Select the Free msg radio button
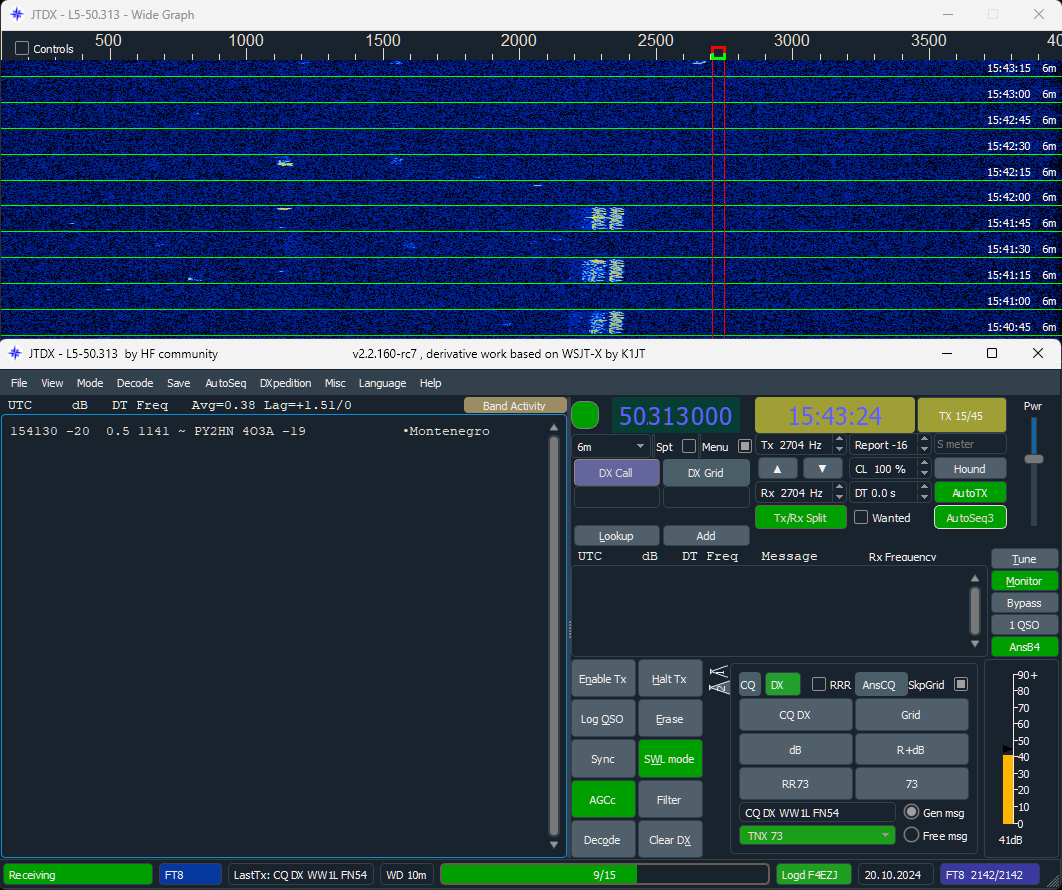 912,835
